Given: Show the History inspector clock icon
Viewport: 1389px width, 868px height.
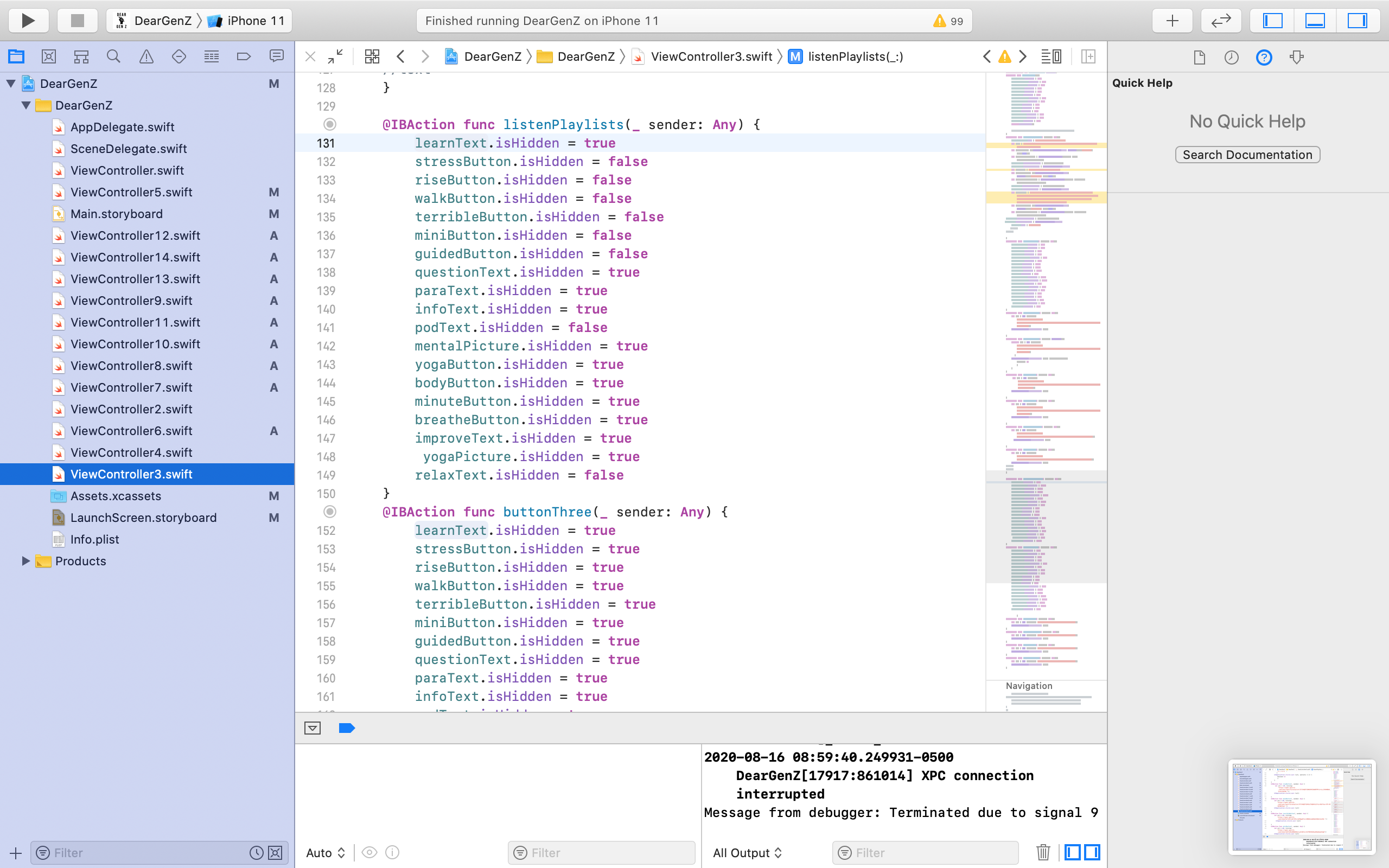Looking at the screenshot, I should click(1231, 57).
